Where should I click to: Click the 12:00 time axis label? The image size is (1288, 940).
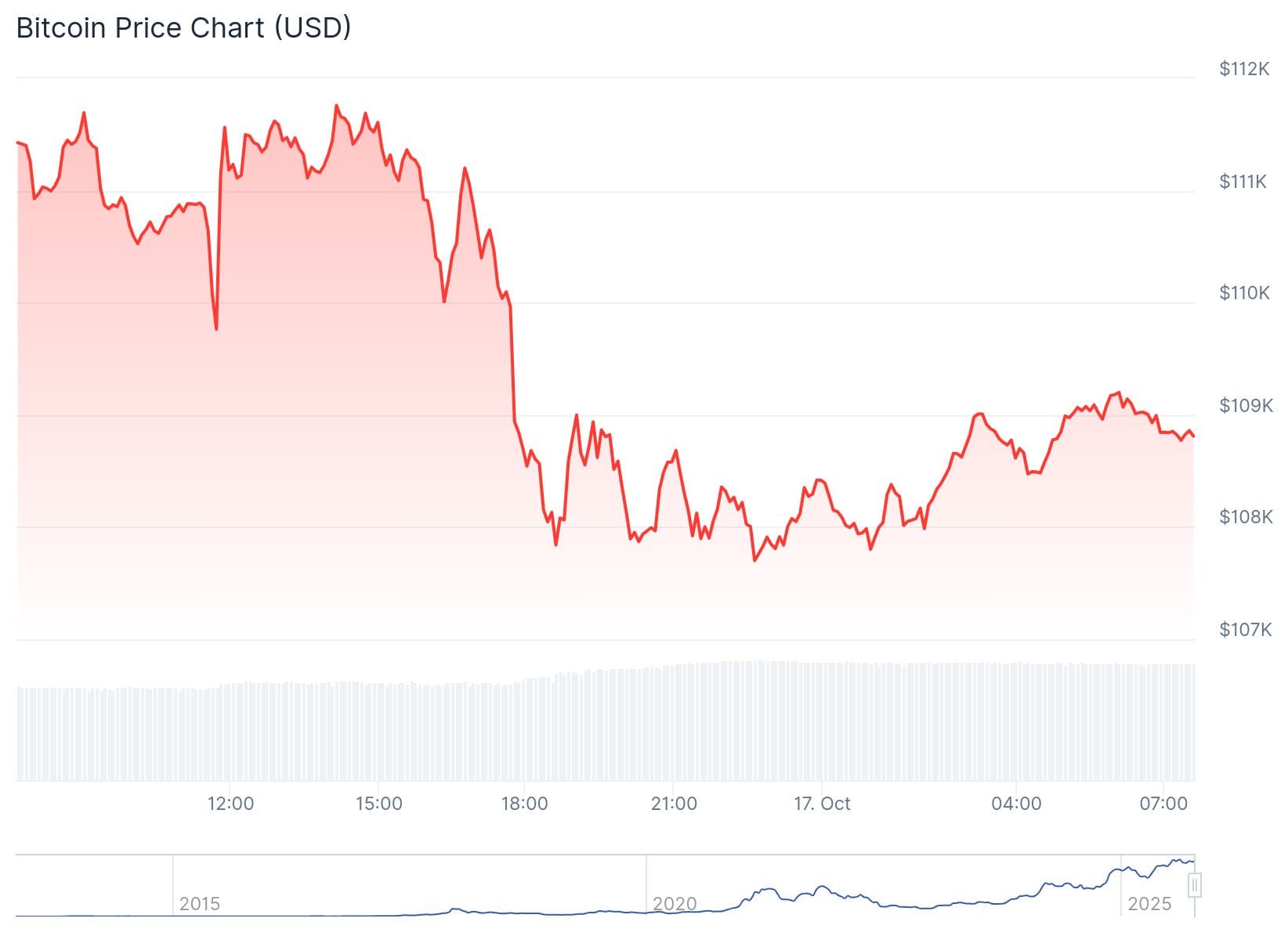[x=230, y=804]
